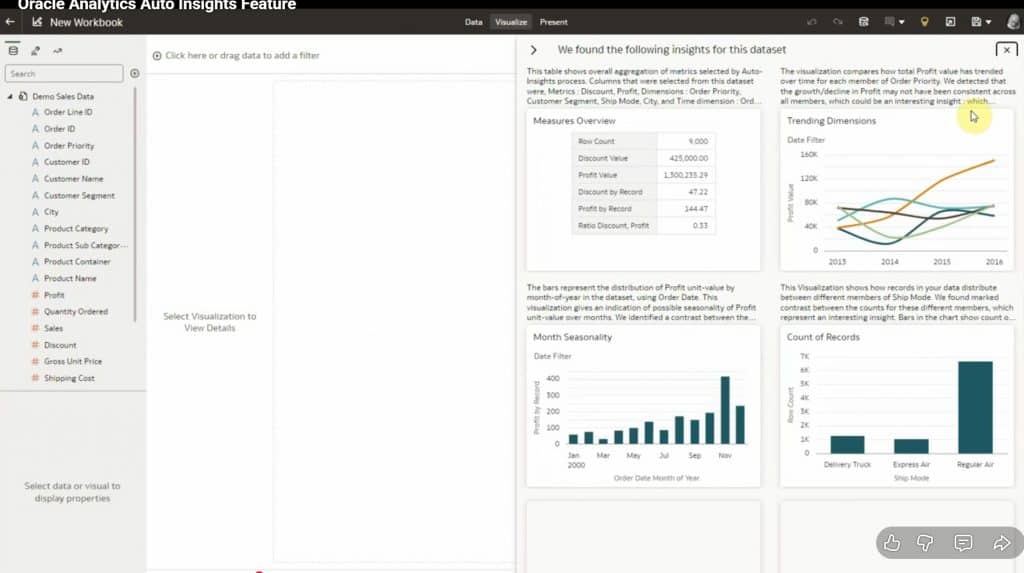The width and height of the screenshot is (1024, 573).
Task: Click the add button beside Search
Action: (x=135, y=73)
